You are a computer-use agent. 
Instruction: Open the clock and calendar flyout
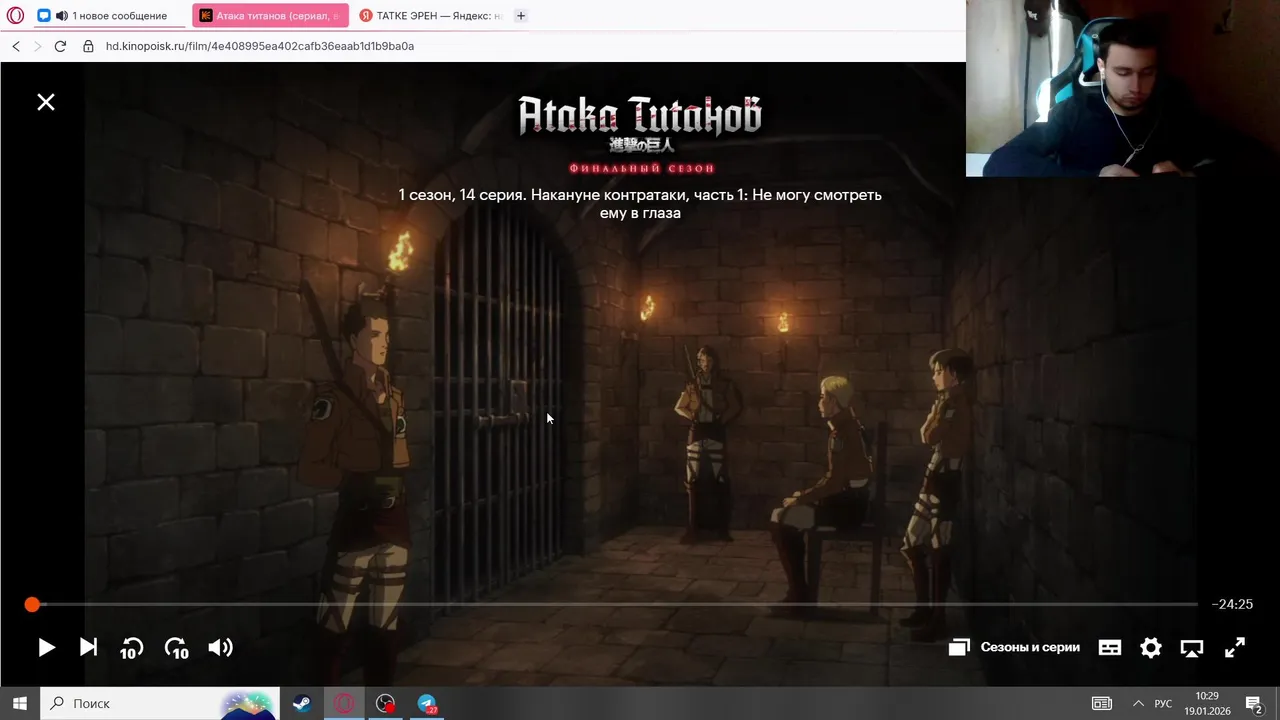point(1207,703)
